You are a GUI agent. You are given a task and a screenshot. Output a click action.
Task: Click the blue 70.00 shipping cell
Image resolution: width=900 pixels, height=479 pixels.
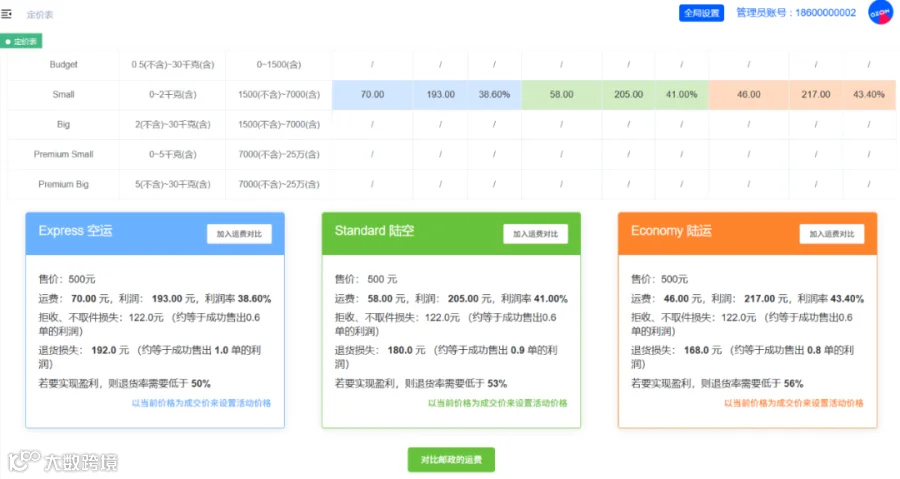pyautogui.click(x=373, y=94)
